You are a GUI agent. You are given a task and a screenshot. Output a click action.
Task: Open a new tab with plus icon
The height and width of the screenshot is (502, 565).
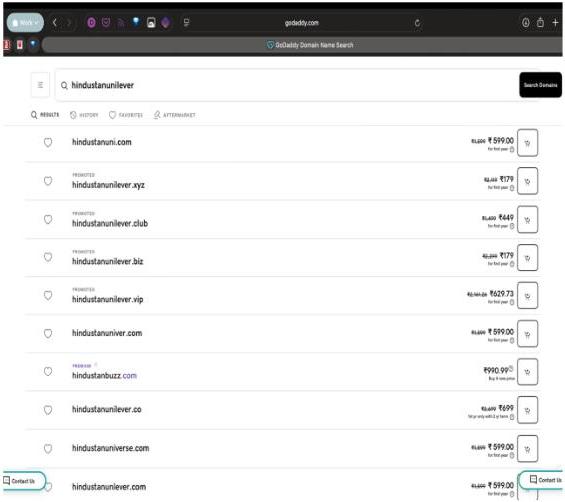(555, 23)
